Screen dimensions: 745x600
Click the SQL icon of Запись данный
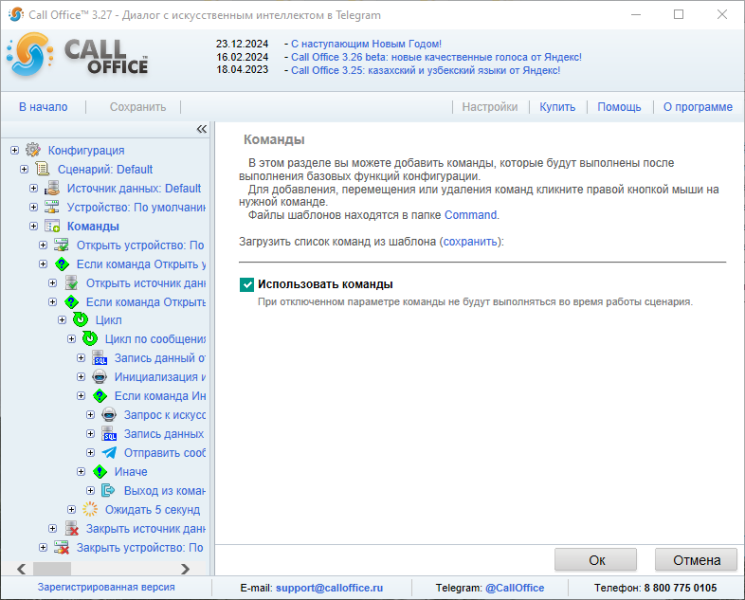click(x=99, y=357)
